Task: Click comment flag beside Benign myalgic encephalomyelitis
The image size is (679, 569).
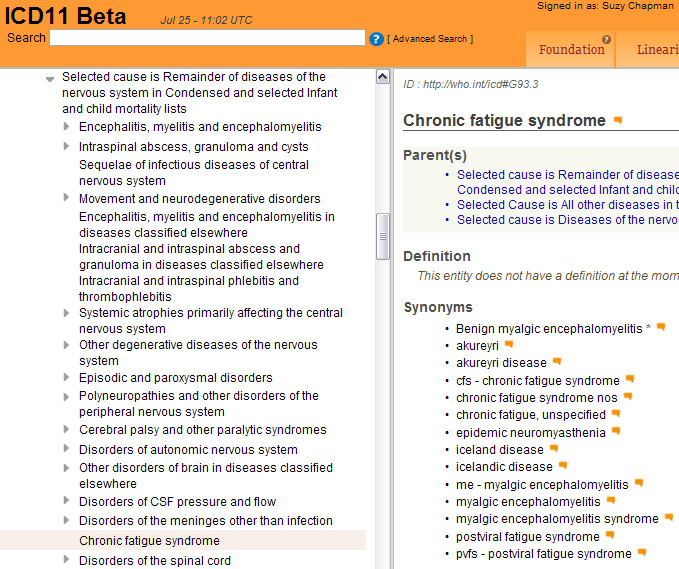Action: click(x=660, y=327)
